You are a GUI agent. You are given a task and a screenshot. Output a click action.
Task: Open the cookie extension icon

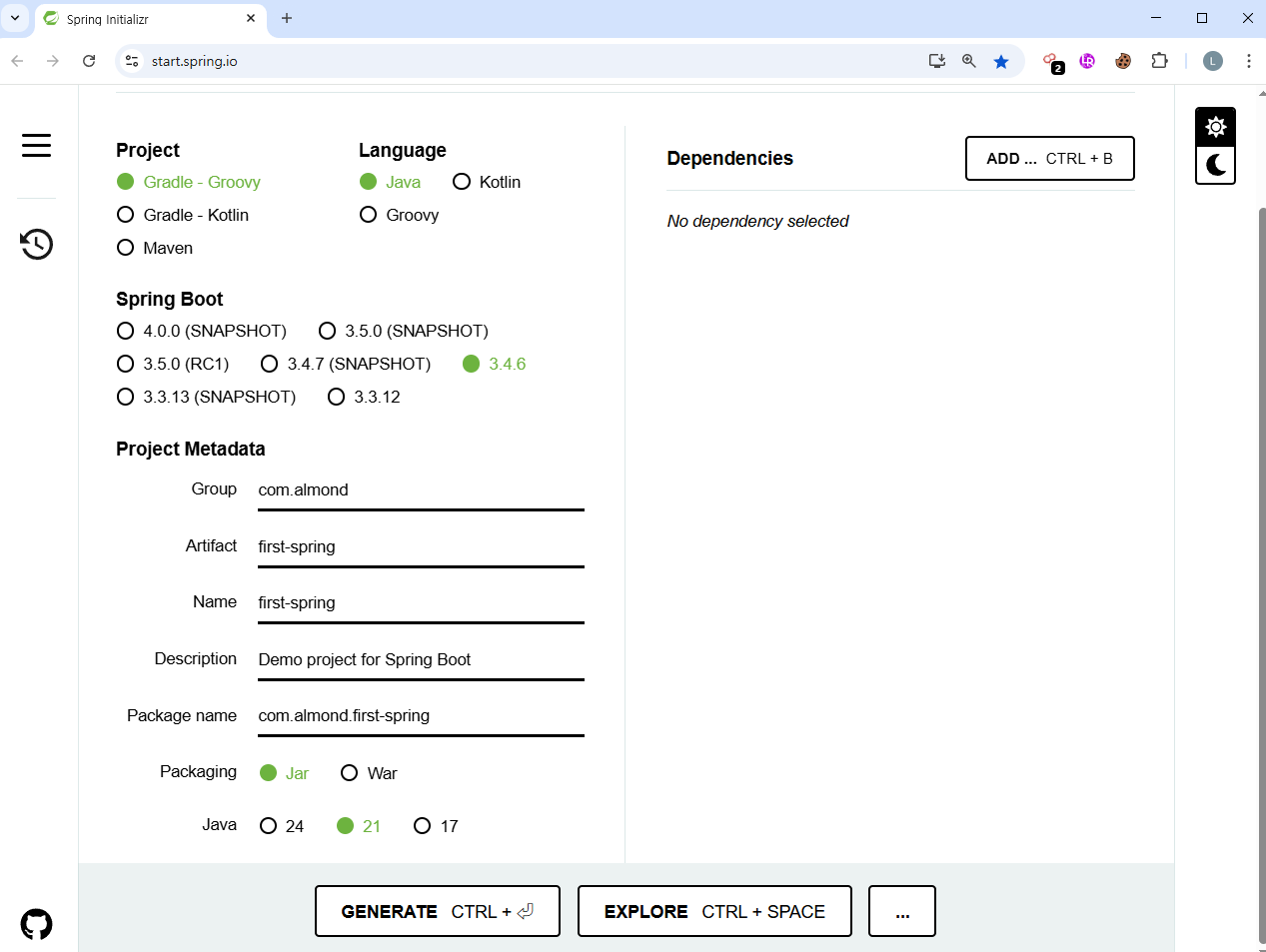tap(1123, 61)
